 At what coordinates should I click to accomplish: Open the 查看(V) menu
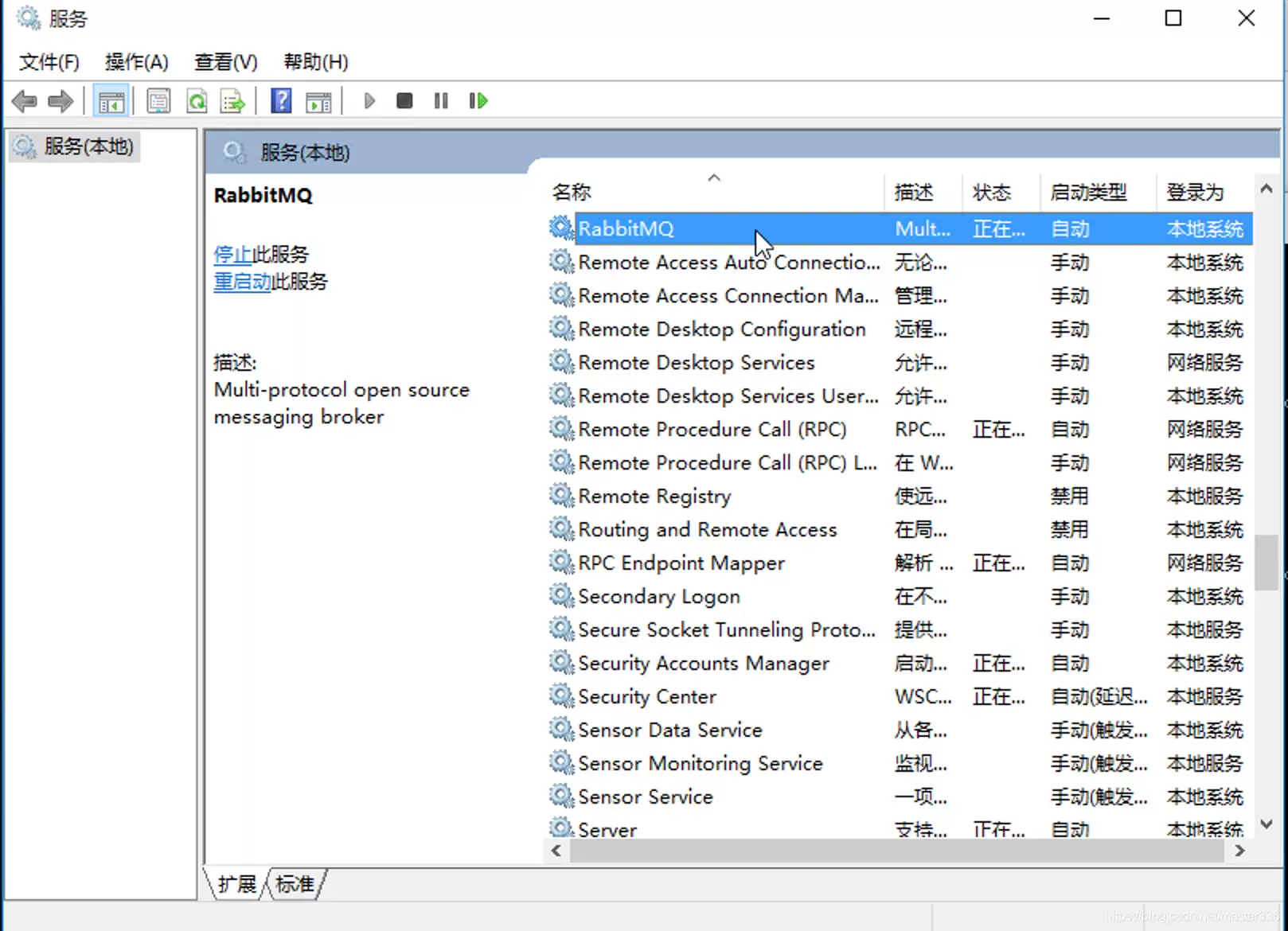226,62
